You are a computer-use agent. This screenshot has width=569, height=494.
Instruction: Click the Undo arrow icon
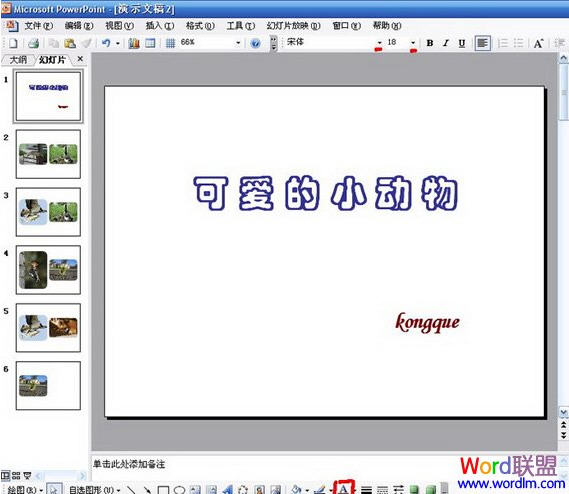click(x=106, y=43)
